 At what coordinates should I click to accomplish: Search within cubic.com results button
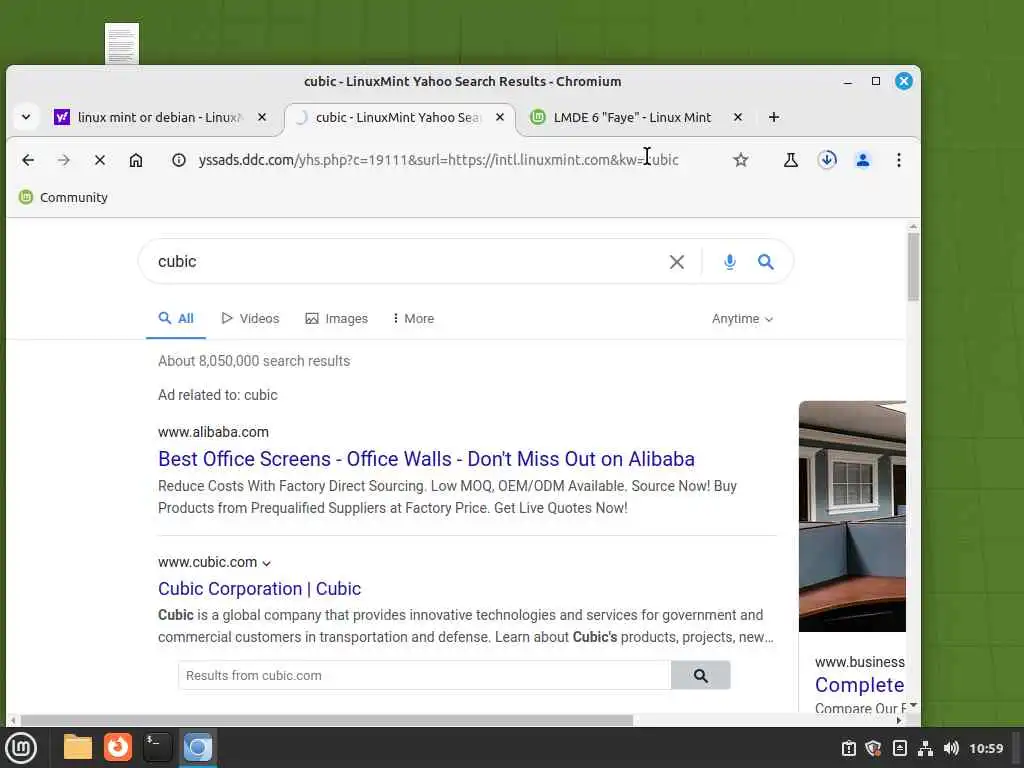pos(700,675)
